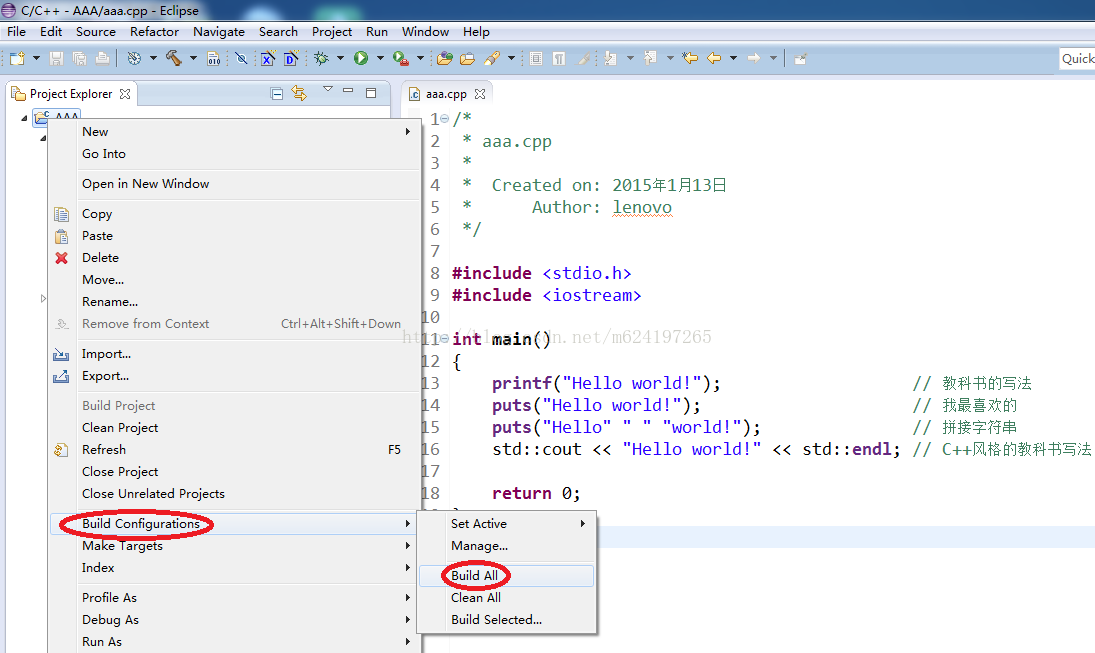Click Collapse All in Project Explorer
Screen dimensions: 1095x653
[277, 94]
